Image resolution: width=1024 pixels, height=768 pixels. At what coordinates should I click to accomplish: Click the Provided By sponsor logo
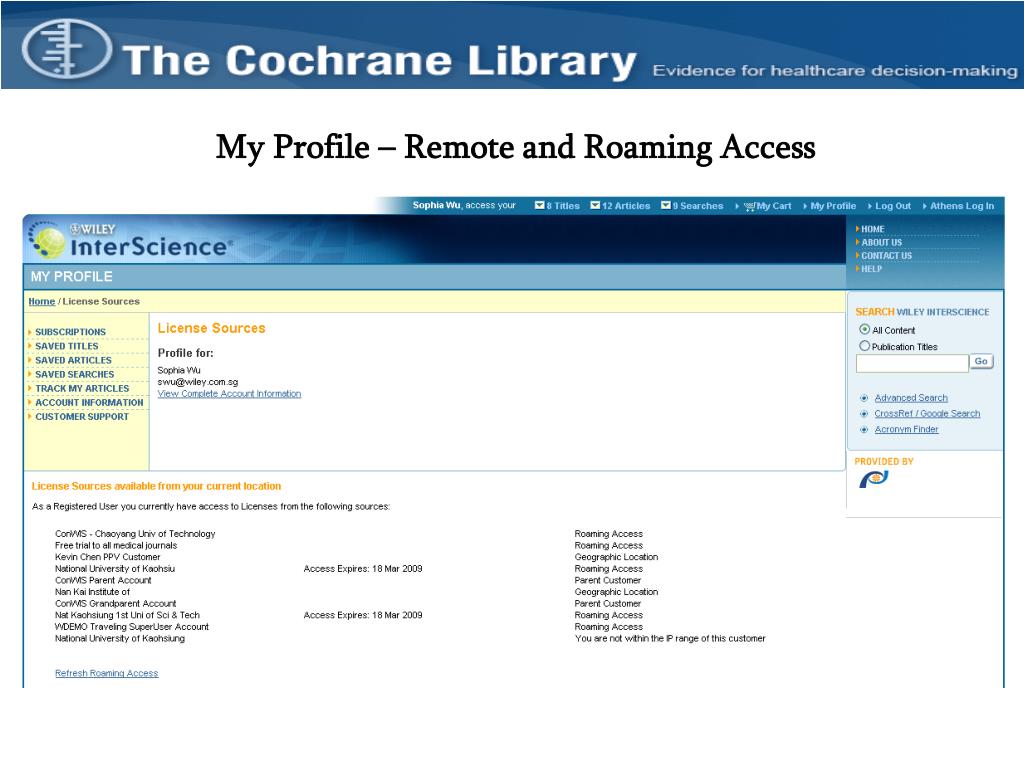pos(874,479)
